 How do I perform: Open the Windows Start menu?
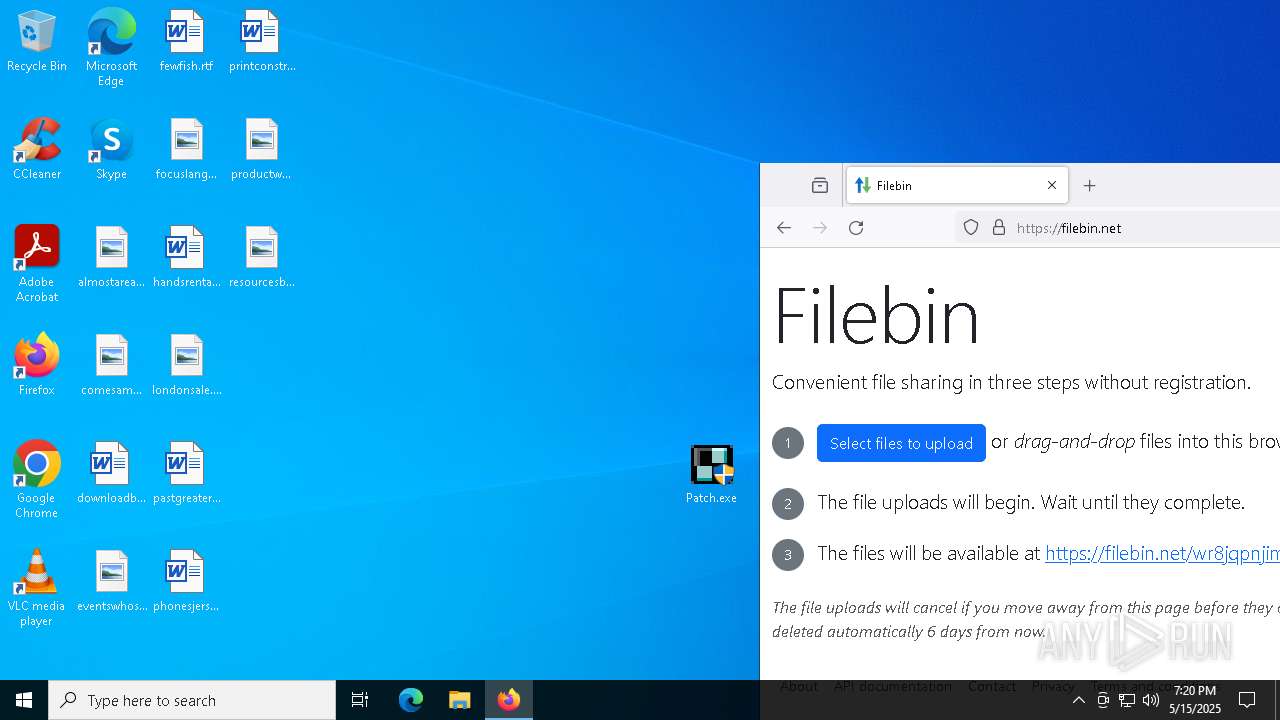24,700
